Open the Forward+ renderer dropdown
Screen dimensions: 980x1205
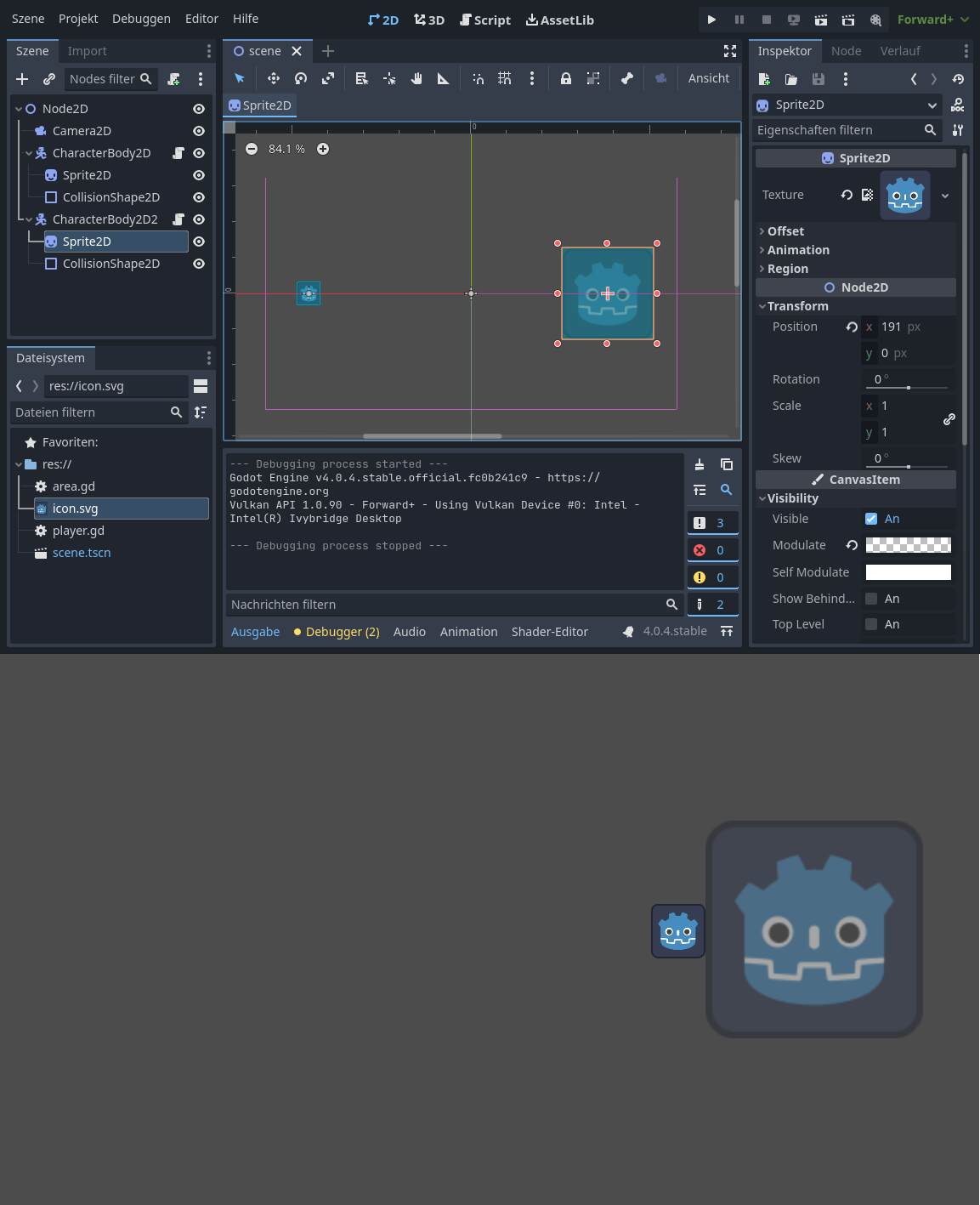(x=932, y=20)
